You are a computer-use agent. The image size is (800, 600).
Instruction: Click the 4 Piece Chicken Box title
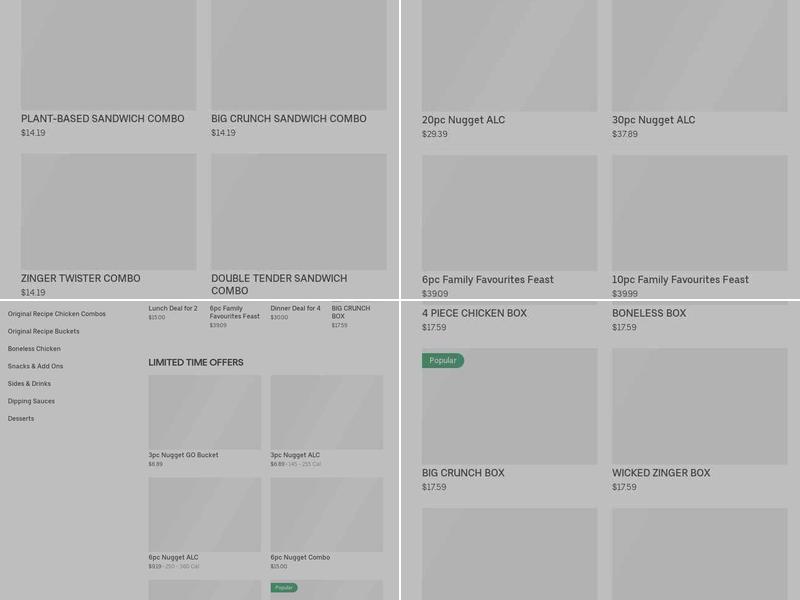(474, 313)
